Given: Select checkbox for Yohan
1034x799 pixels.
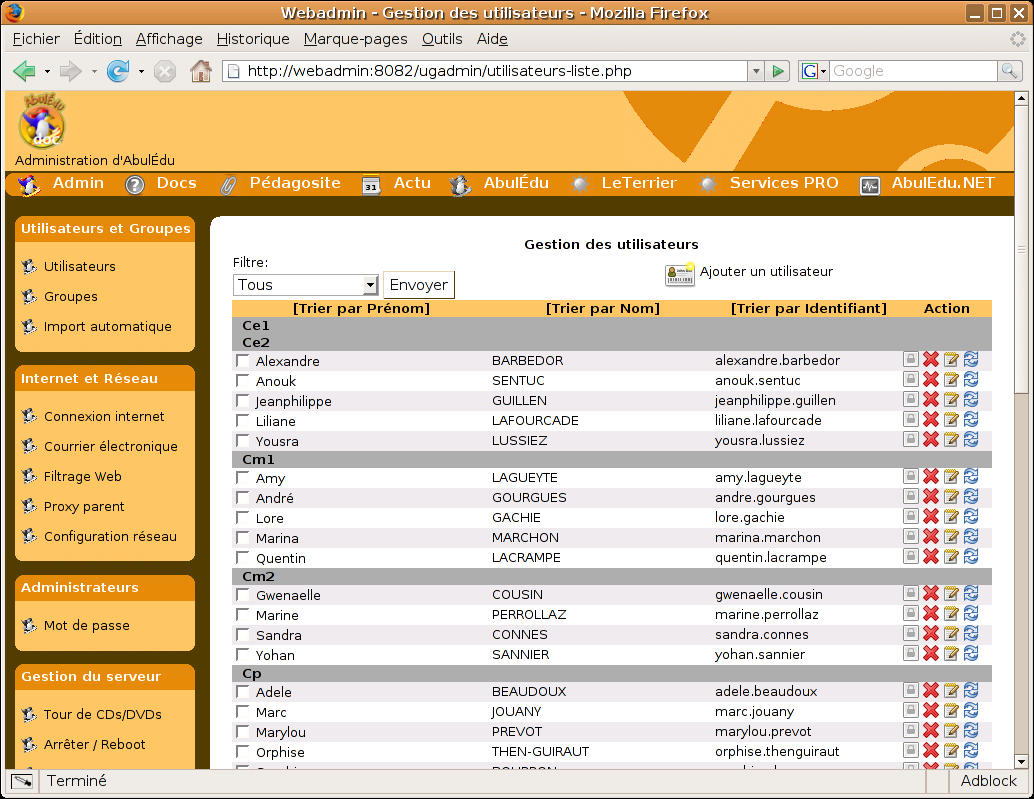Looking at the screenshot, I should coord(243,655).
